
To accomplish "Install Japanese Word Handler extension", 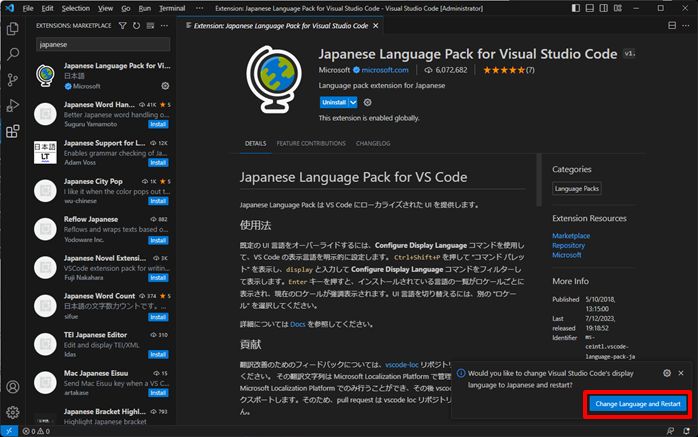I will pyautogui.click(x=158, y=124).
